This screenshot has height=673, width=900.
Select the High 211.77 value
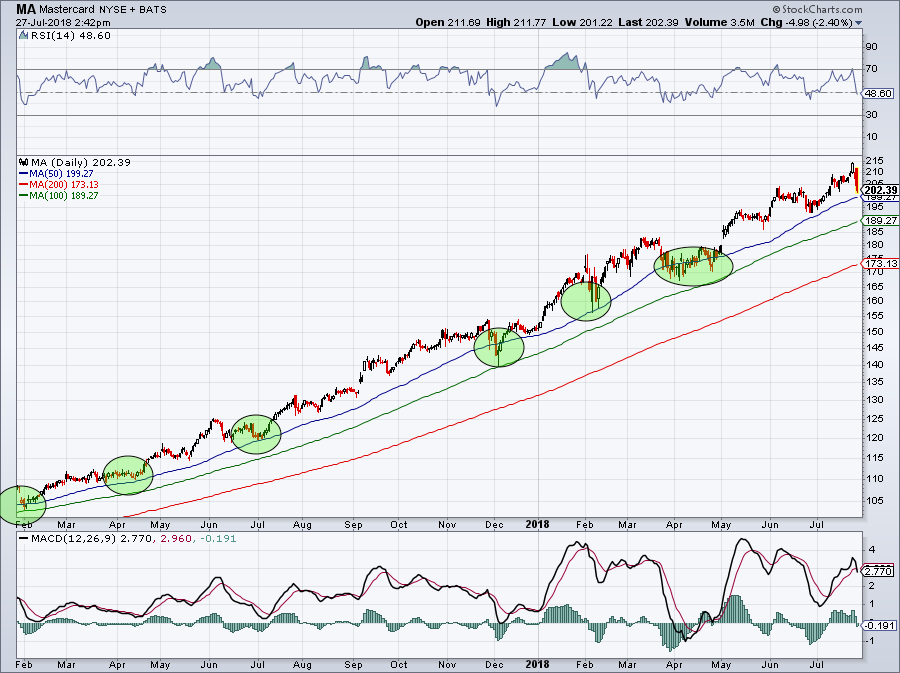coord(517,23)
